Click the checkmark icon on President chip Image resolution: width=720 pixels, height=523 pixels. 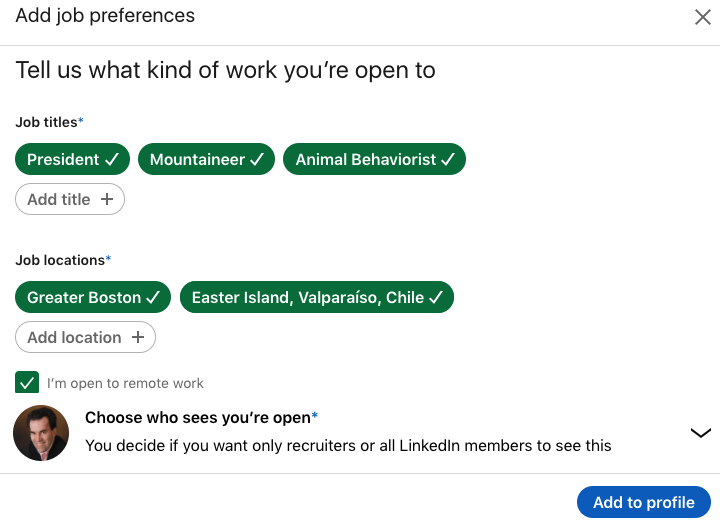pyautogui.click(x=112, y=160)
